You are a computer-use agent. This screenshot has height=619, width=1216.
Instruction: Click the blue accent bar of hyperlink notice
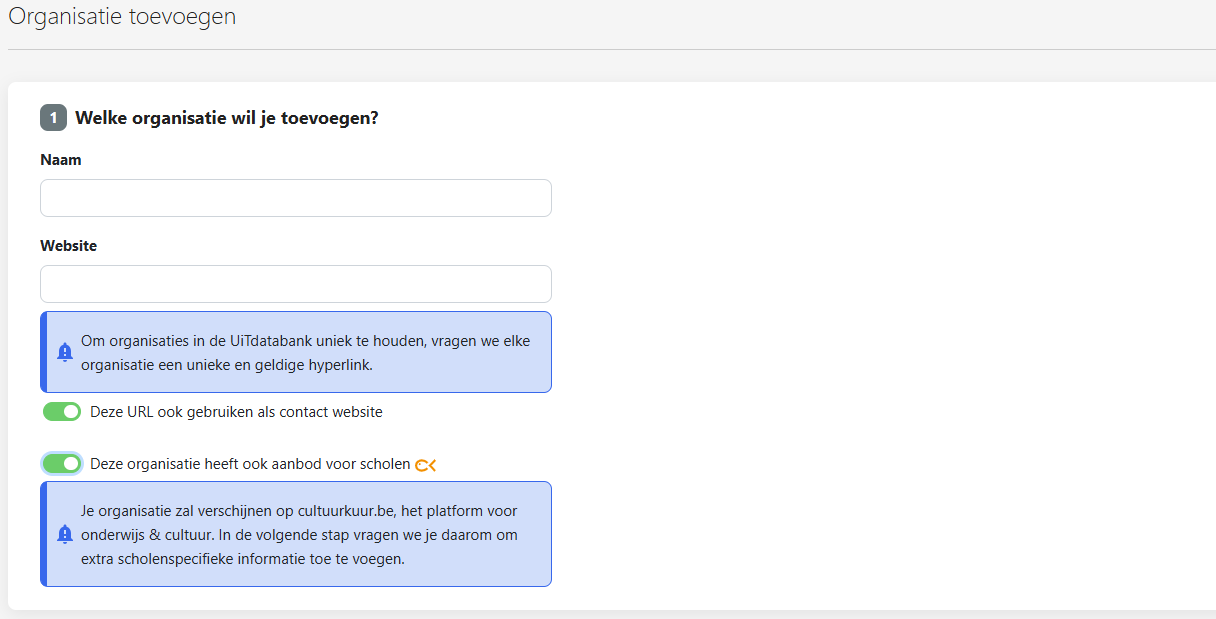coord(44,352)
